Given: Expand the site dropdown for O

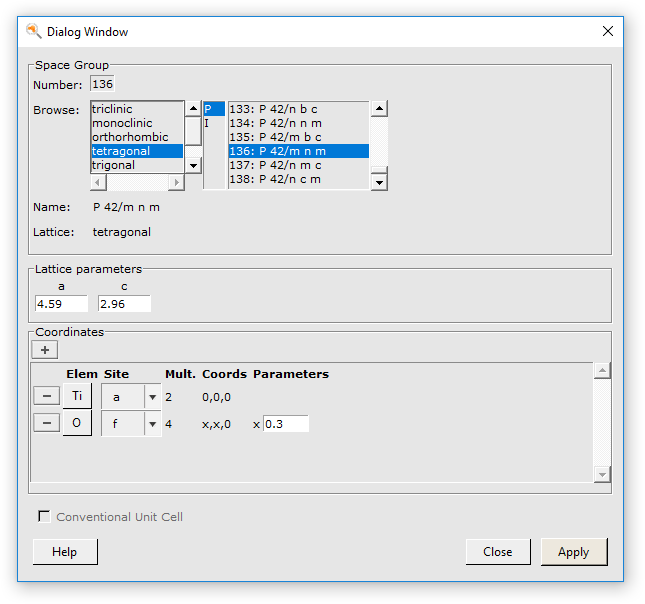Looking at the screenshot, I should (x=152, y=424).
